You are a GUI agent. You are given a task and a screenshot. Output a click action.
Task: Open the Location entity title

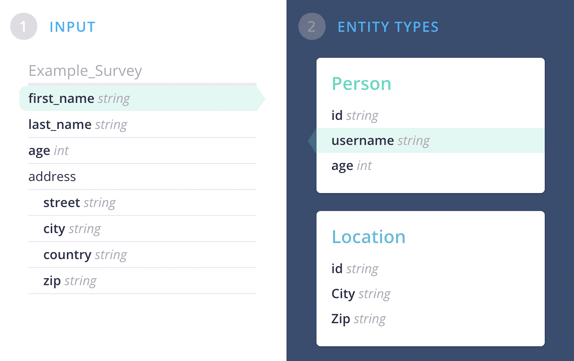point(369,237)
